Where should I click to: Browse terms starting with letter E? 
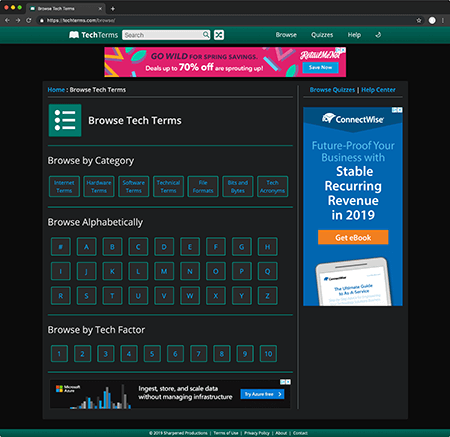coord(190,247)
